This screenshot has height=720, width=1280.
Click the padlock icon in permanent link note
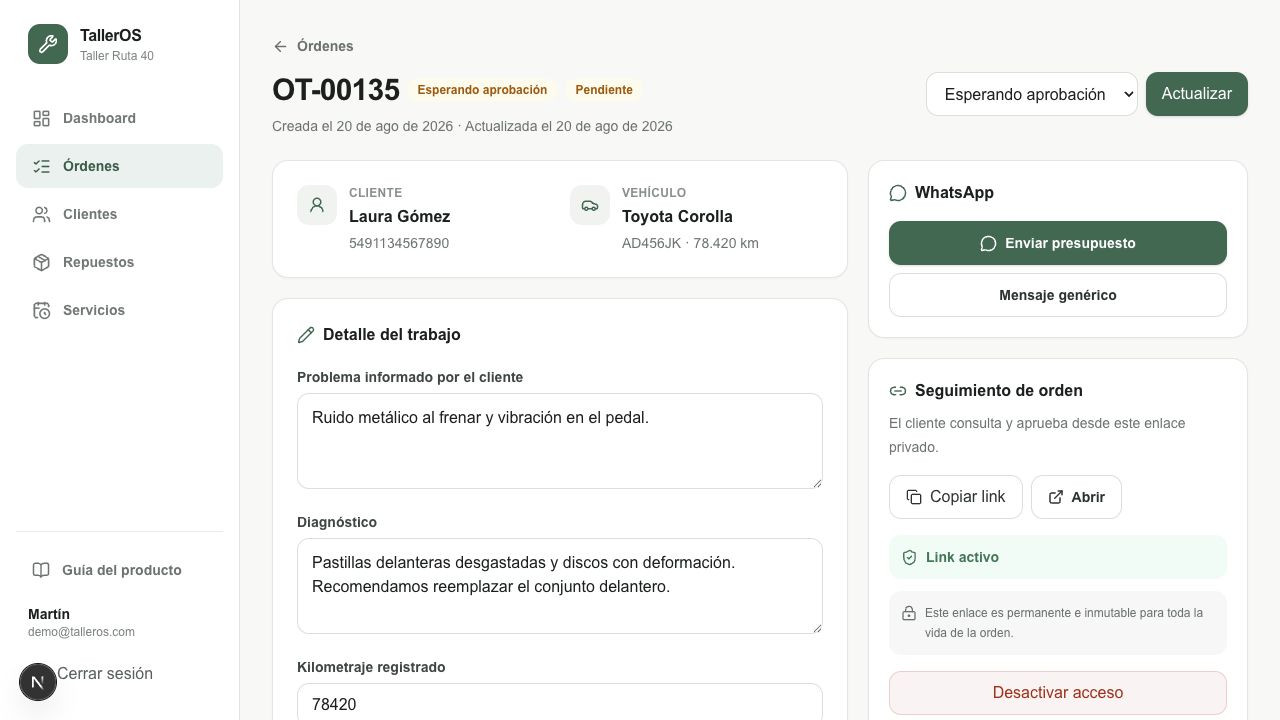pos(909,613)
